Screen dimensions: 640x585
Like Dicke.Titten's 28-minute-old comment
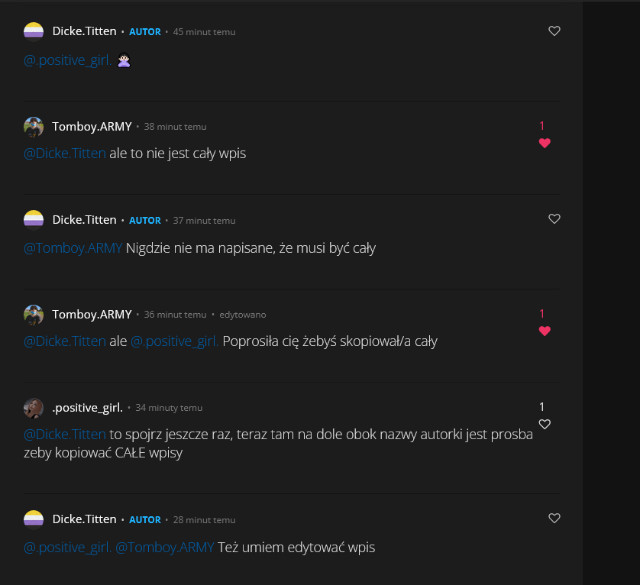555,519
